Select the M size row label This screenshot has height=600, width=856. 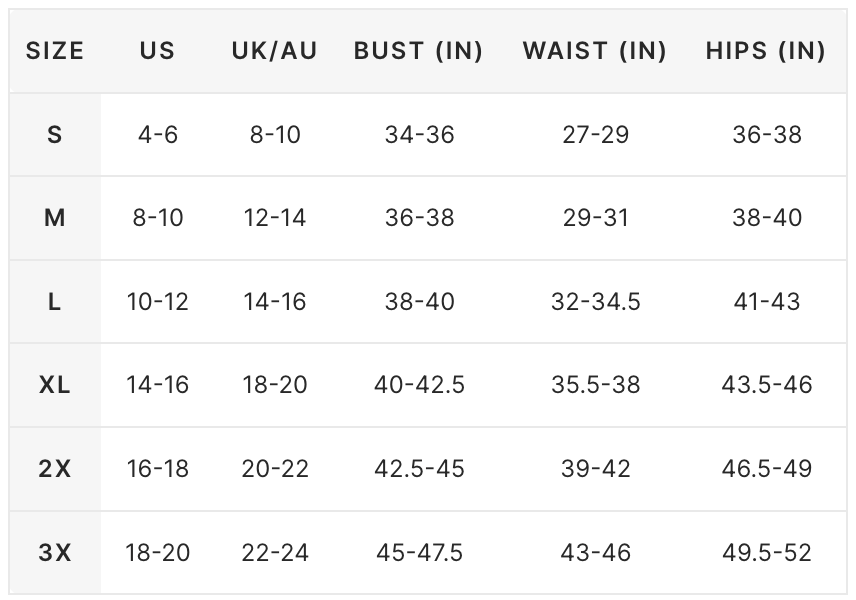pos(55,218)
